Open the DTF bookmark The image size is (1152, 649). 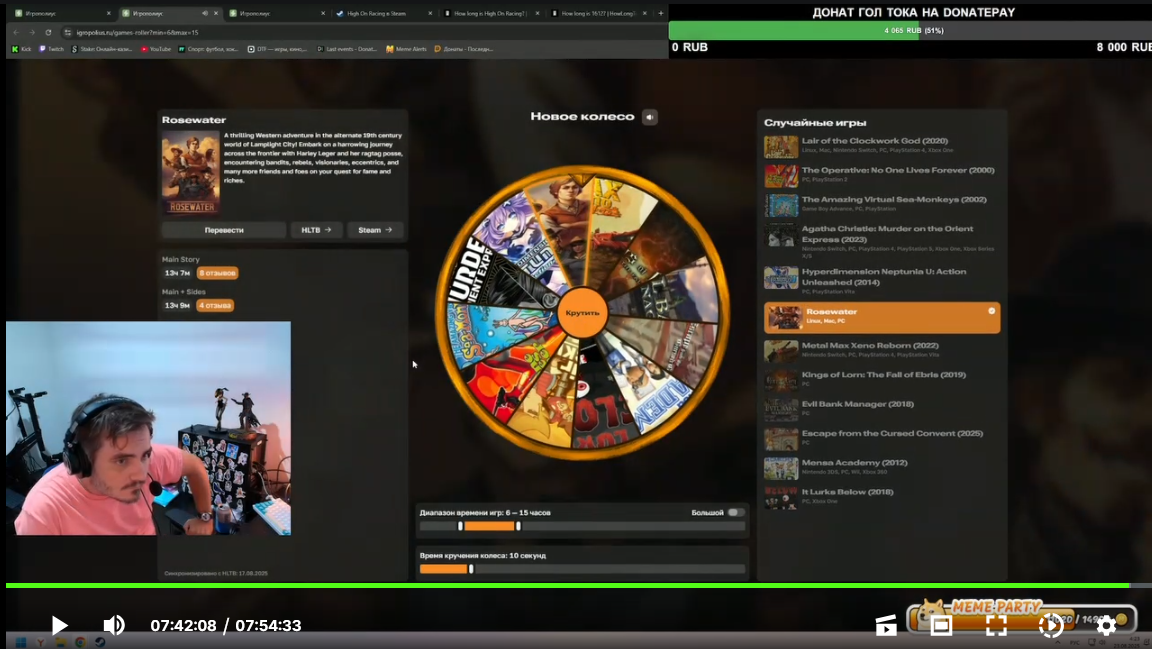[x=278, y=49]
